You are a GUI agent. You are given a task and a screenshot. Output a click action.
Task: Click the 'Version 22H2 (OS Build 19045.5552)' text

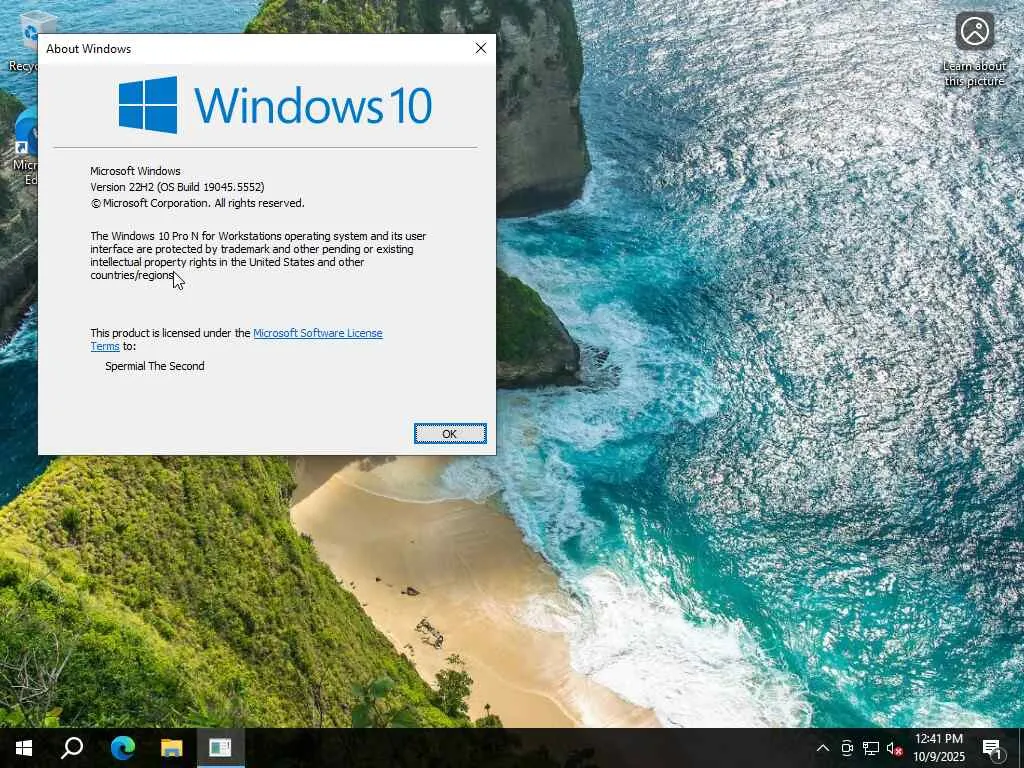tap(177, 187)
